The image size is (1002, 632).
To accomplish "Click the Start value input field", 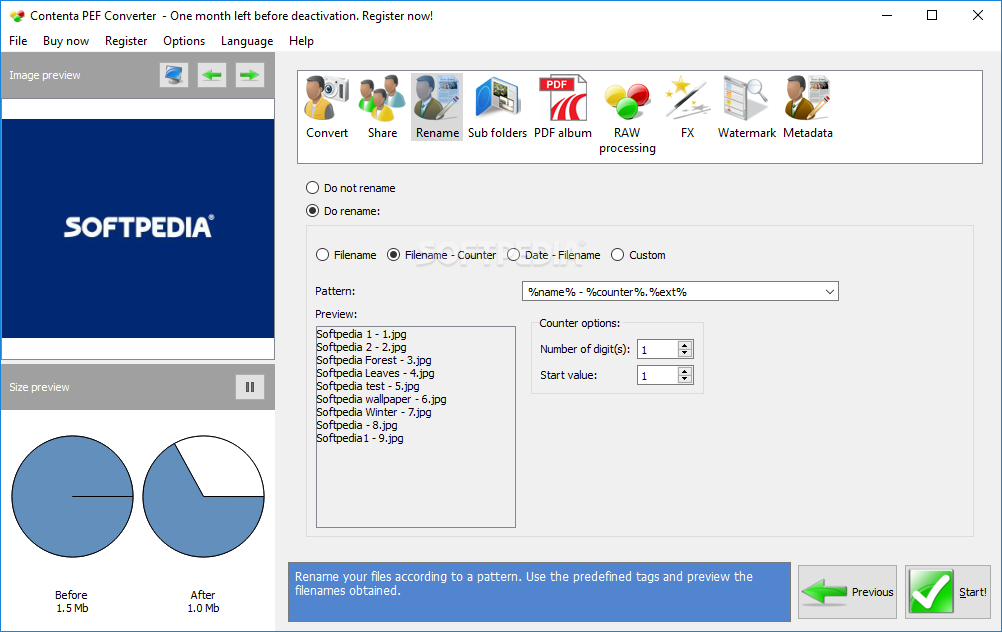I will 658,375.
